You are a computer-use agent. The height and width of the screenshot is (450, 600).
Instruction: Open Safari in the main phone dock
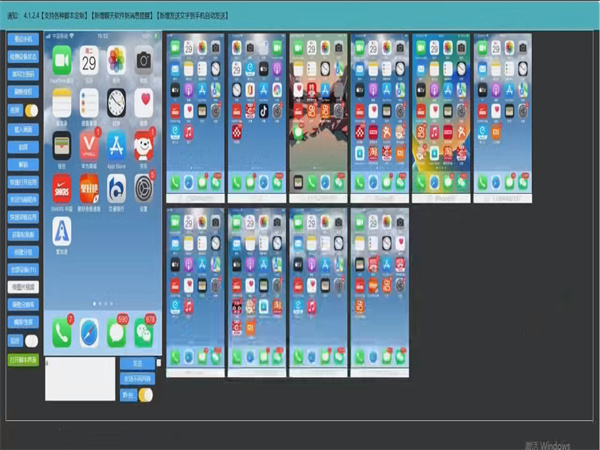pos(90,332)
